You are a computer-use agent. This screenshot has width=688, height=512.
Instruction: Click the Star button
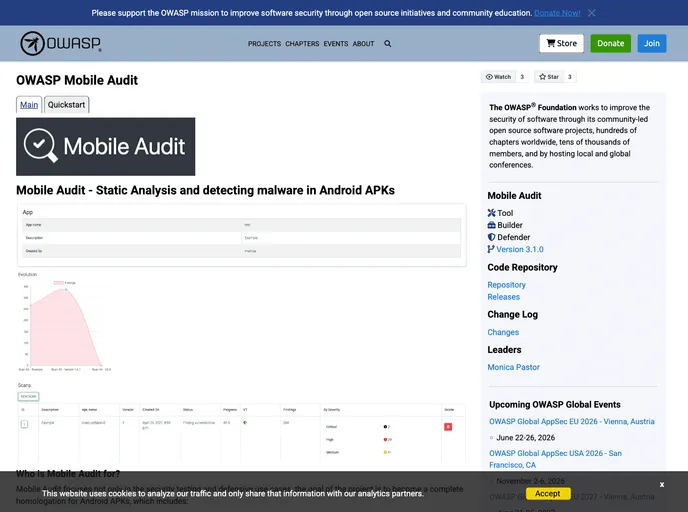549,77
